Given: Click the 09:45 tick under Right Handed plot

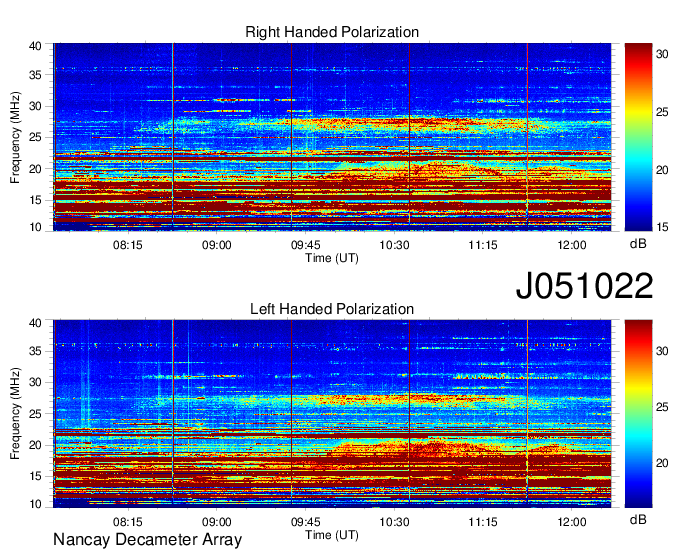Looking at the screenshot, I should click(x=305, y=245).
